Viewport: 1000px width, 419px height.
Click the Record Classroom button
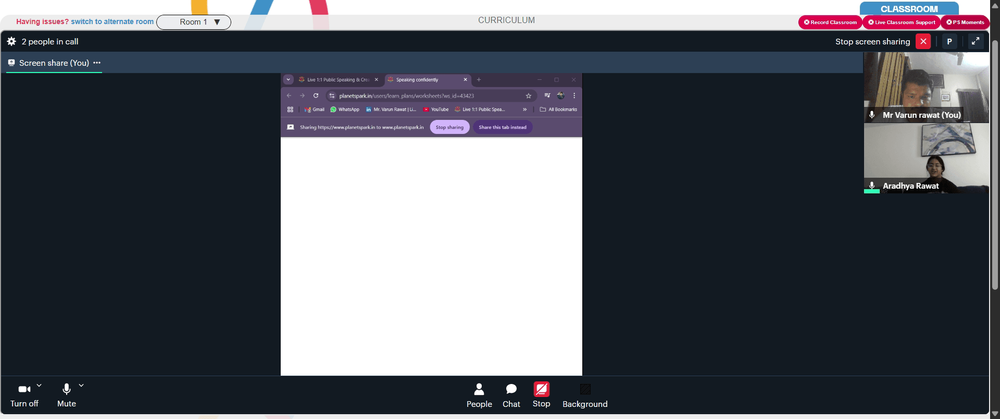830,22
